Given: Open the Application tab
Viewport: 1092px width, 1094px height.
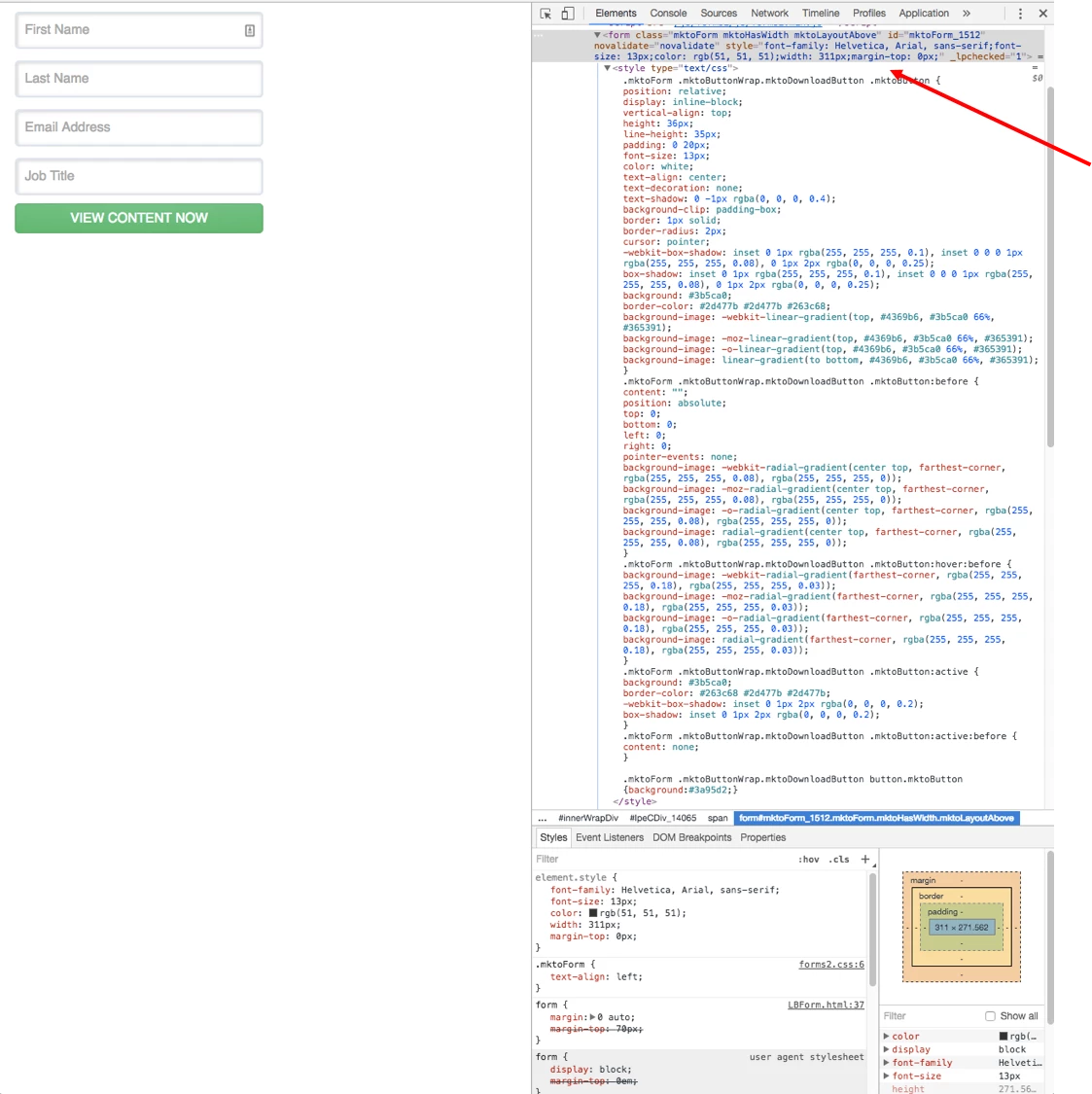Looking at the screenshot, I should point(924,14).
